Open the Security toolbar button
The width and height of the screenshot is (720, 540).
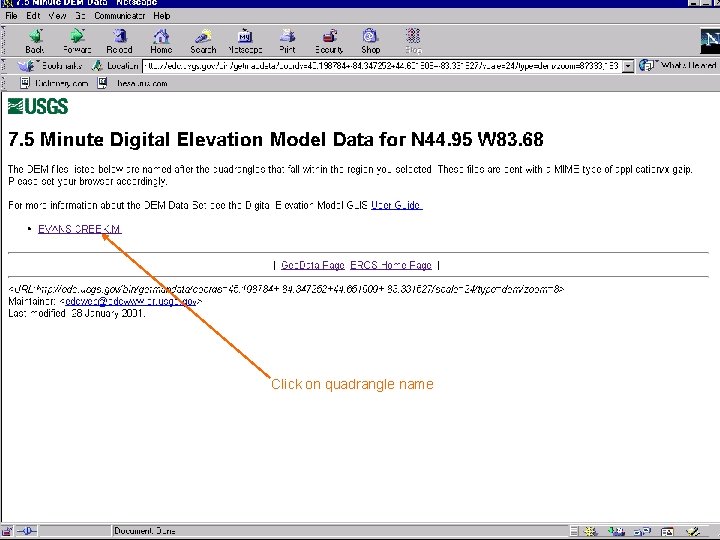pyautogui.click(x=329, y=41)
